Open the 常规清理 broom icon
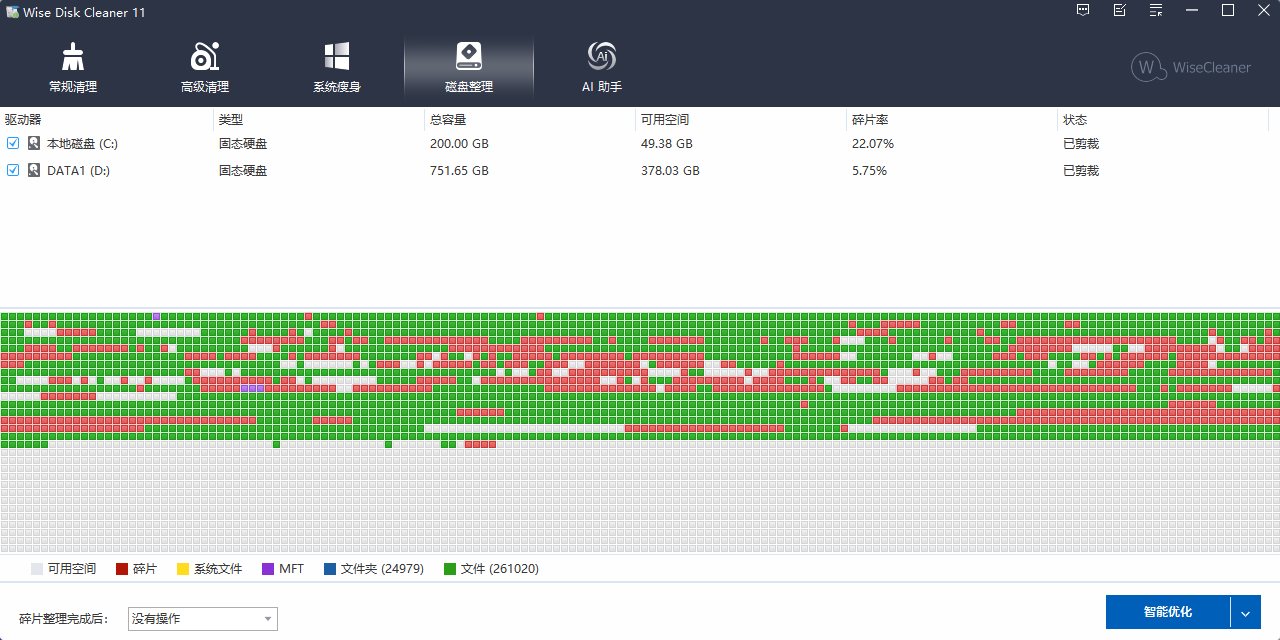1280x640 pixels. click(x=73, y=57)
